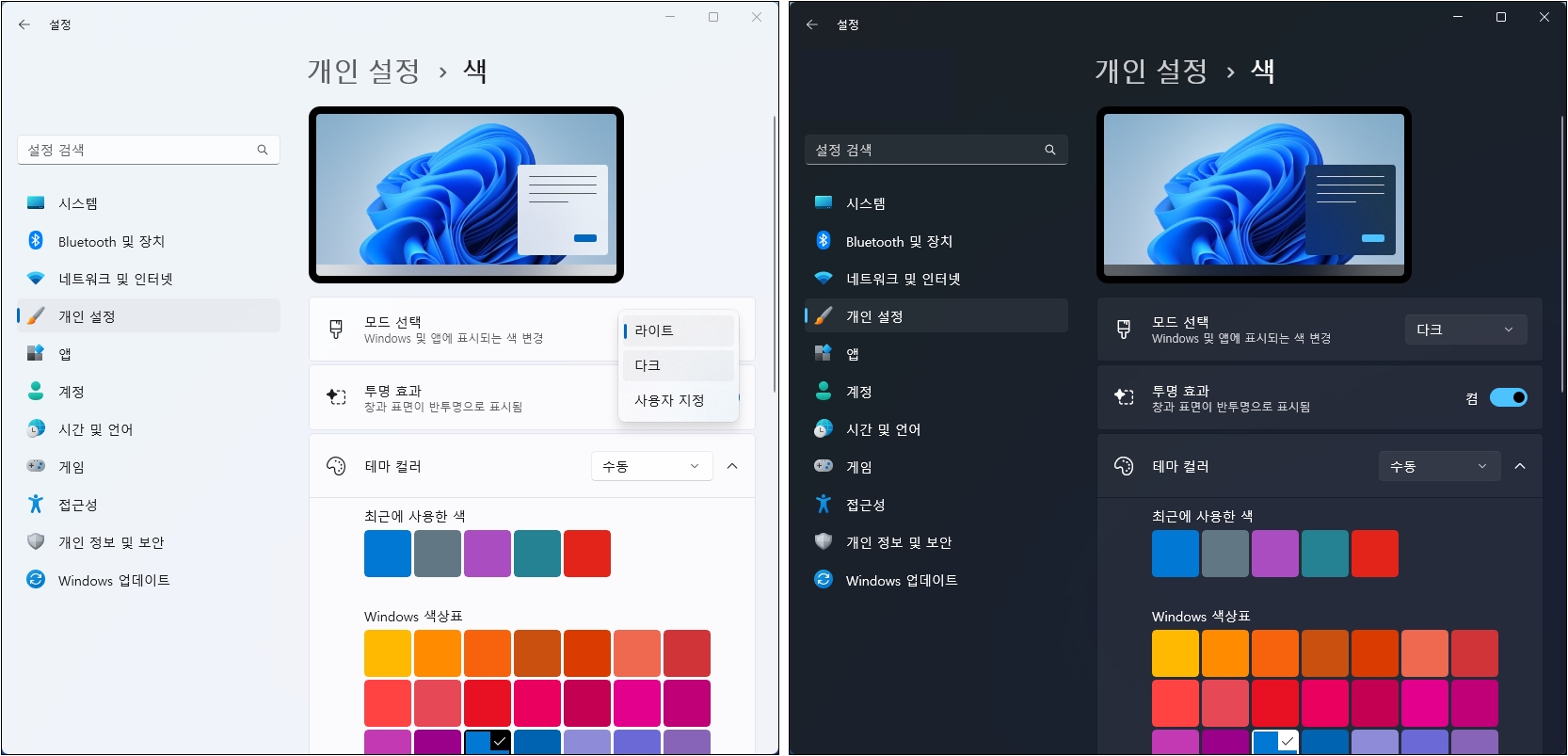Select 다크 in the mode list
The width and height of the screenshot is (1568, 756).
(x=678, y=365)
